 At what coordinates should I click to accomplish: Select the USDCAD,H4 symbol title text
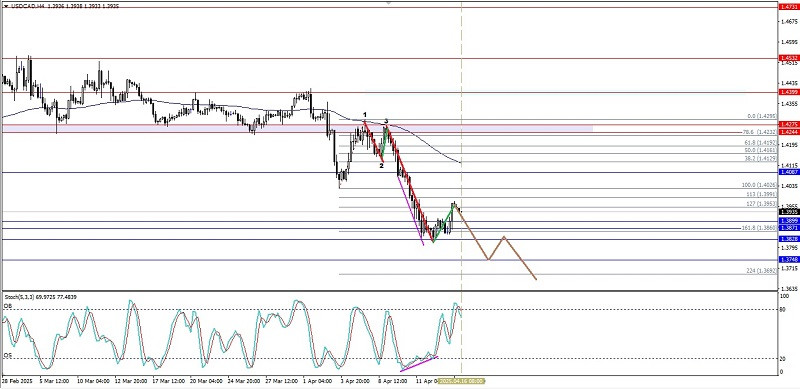28,7
